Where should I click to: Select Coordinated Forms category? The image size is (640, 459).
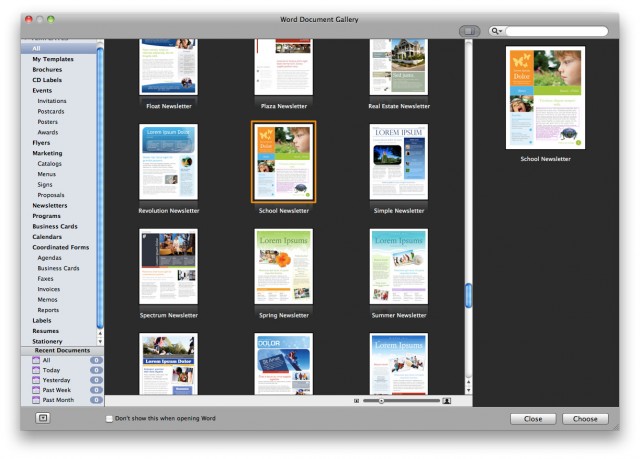click(60, 247)
